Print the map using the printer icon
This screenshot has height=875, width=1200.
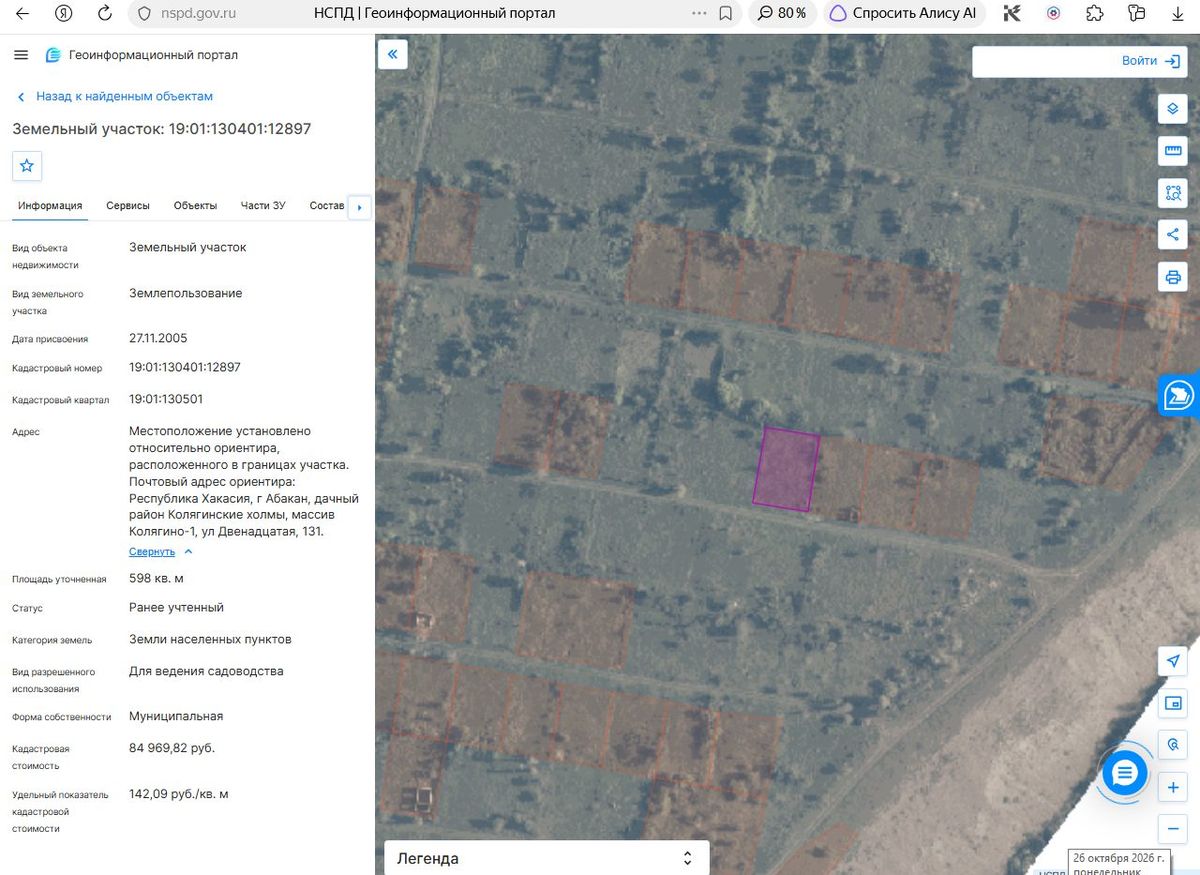click(1172, 277)
